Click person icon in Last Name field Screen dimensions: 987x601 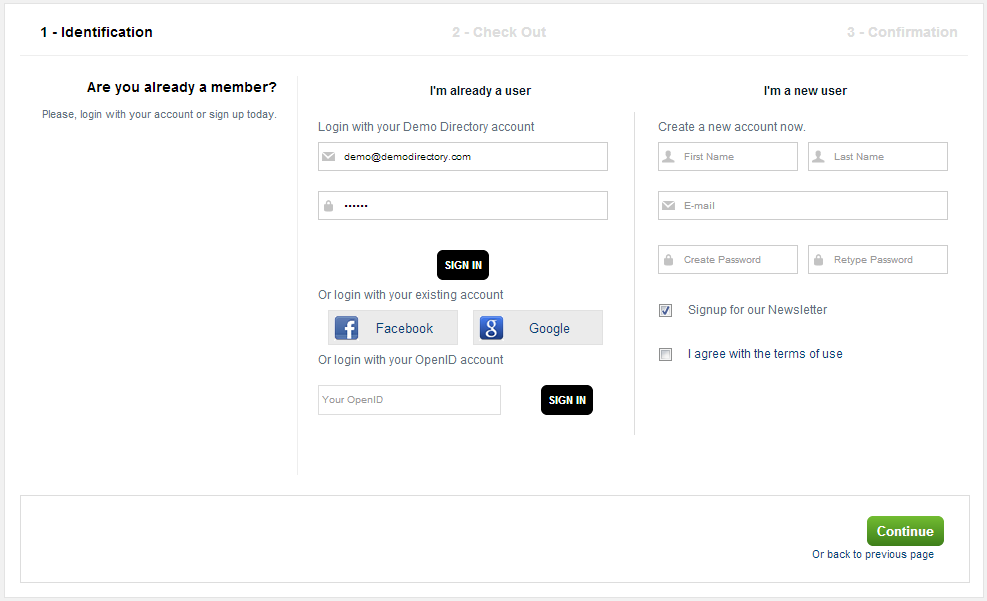pos(818,157)
